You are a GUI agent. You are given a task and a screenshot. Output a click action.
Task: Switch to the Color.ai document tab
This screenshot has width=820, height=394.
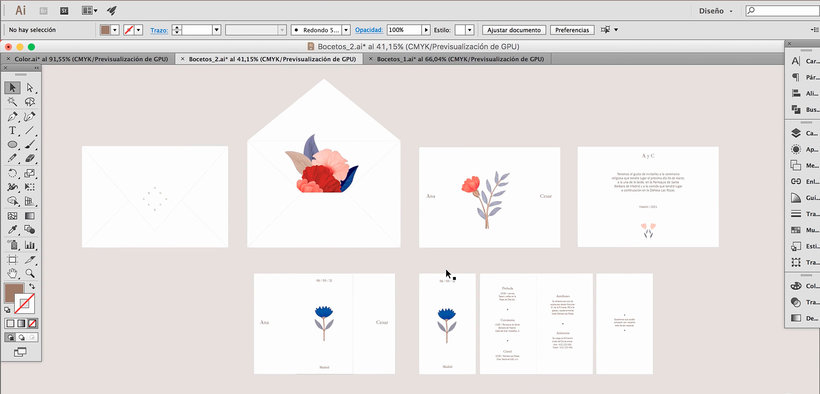[91, 59]
